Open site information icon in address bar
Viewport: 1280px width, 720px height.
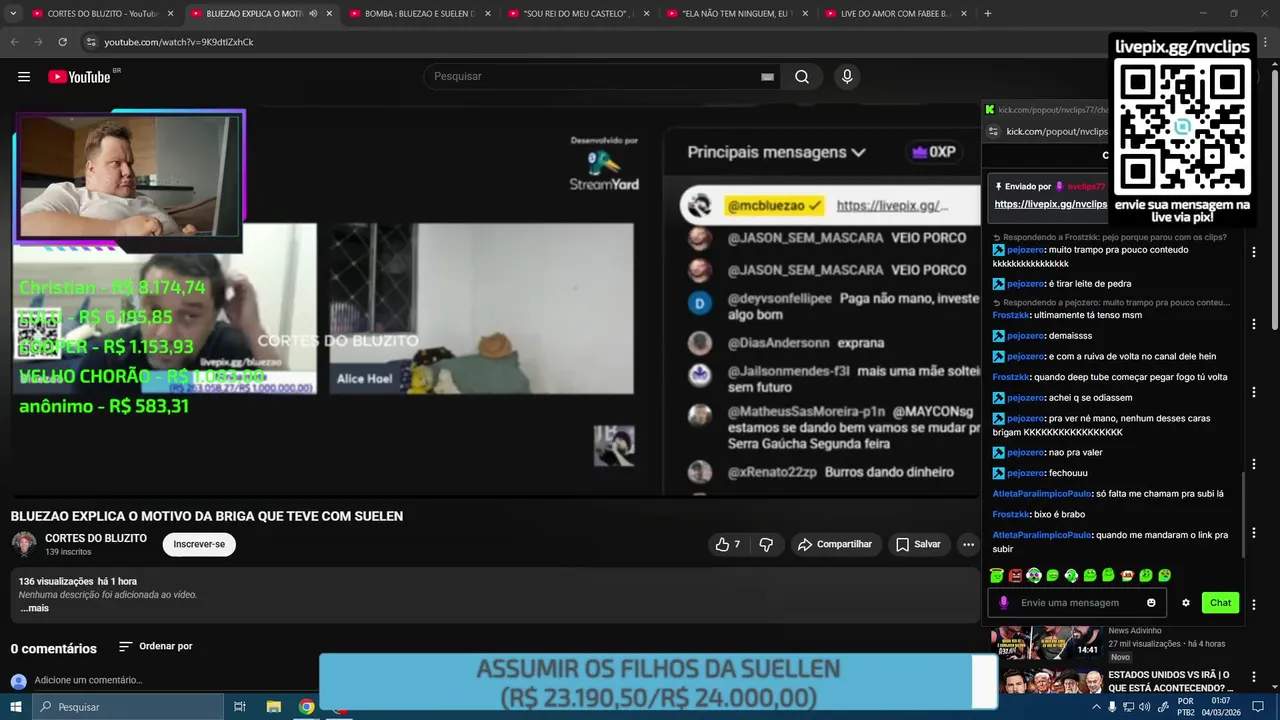pos(90,42)
